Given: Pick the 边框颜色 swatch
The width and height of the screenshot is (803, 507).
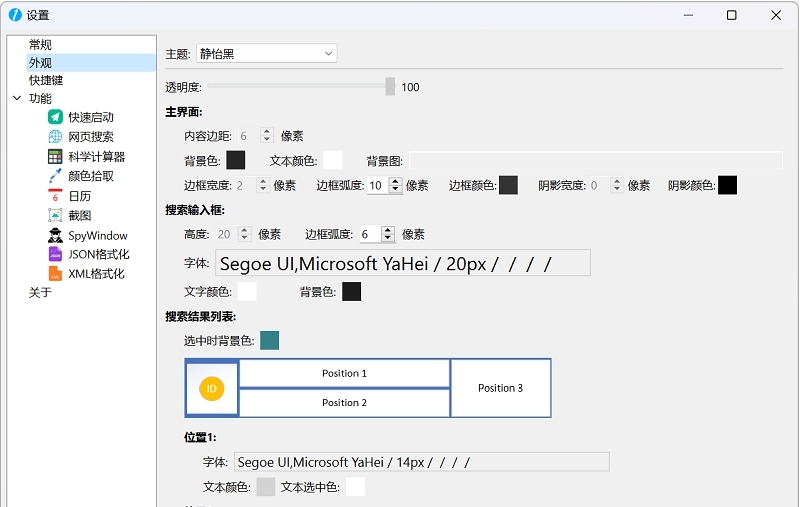Looking at the screenshot, I should (x=508, y=185).
